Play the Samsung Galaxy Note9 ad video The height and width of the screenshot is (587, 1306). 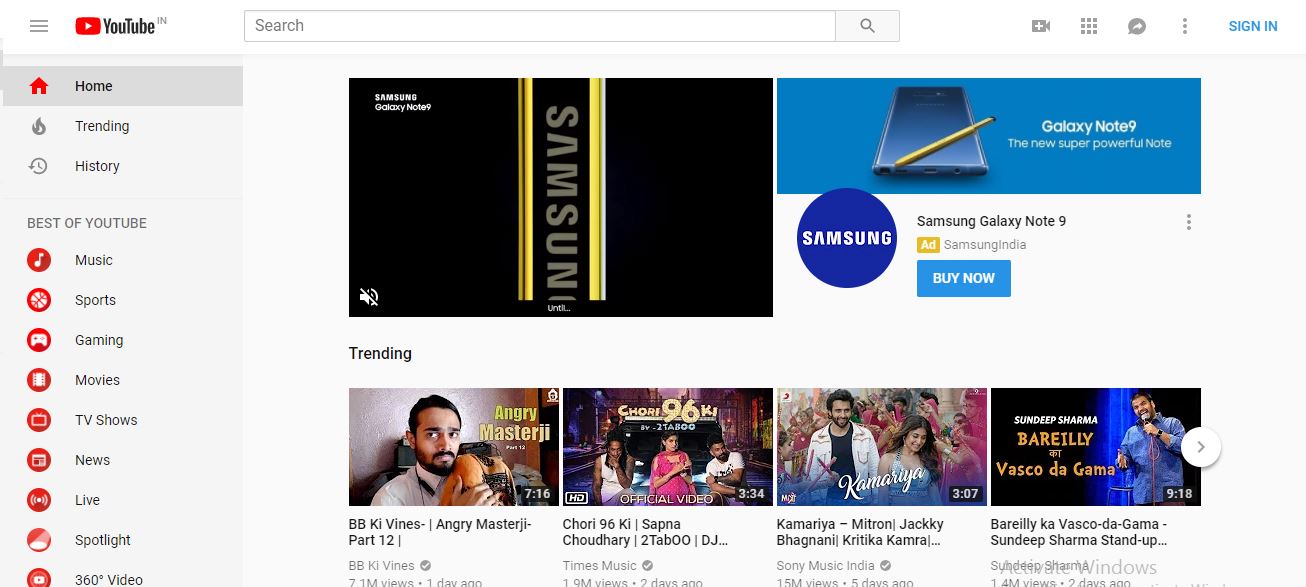tap(561, 197)
